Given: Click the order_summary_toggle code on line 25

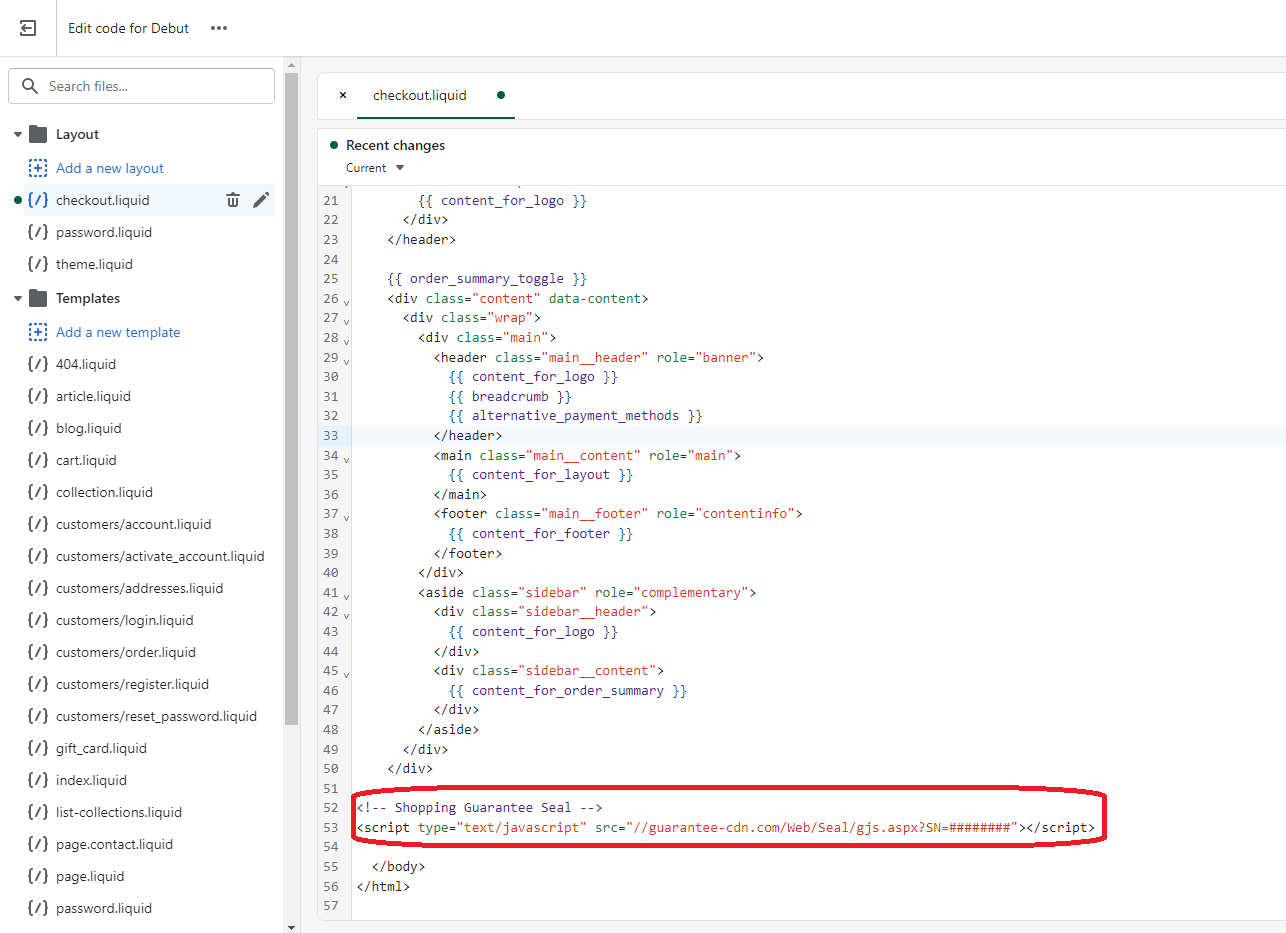Looking at the screenshot, I should [487, 278].
